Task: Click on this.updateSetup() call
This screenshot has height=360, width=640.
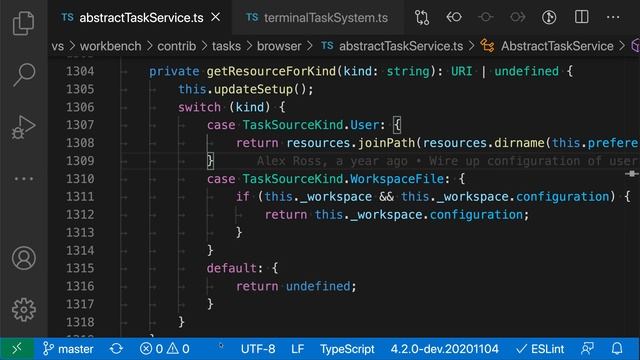Action: pyautogui.click(x=246, y=89)
